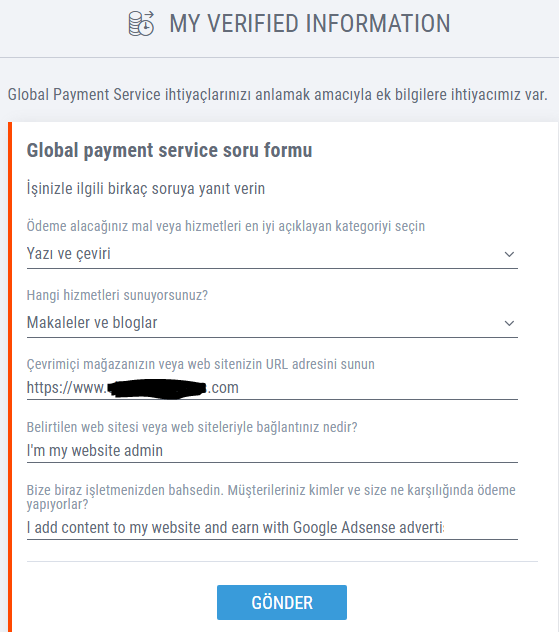Image resolution: width=559 pixels, height=632 pixels.
Task: Click the Global Payment Service ihtiyaçlarınızı notice text
Action: (278, 95)
